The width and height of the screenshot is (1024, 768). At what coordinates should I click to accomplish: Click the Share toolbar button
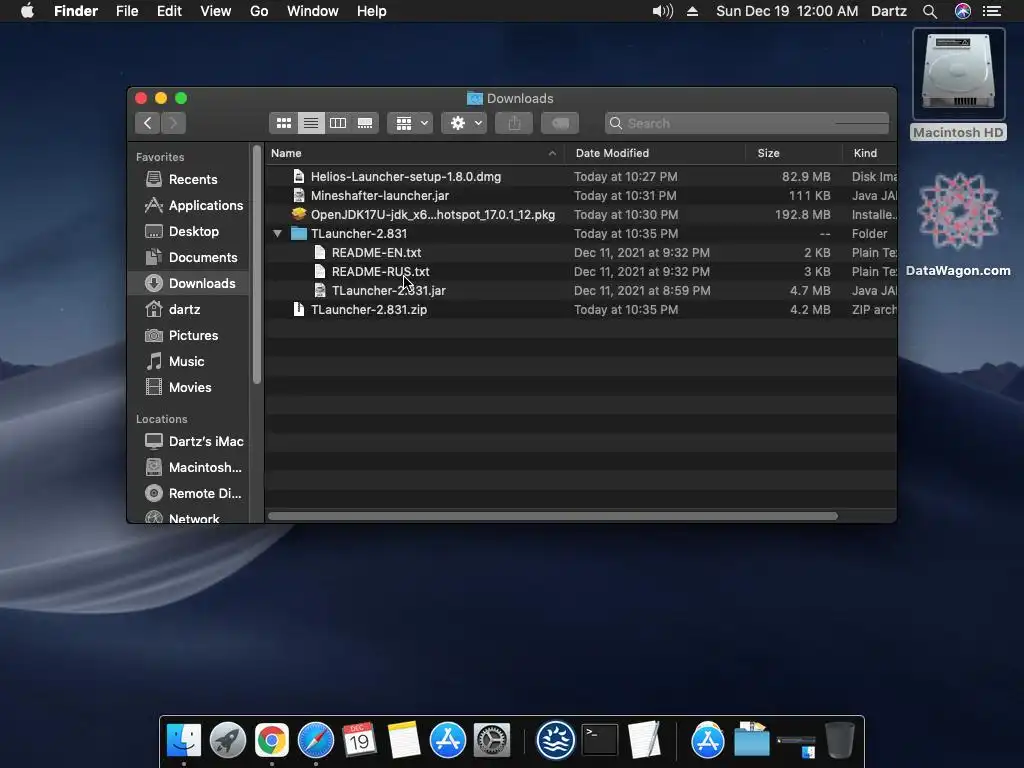click(x=514, y=123)
